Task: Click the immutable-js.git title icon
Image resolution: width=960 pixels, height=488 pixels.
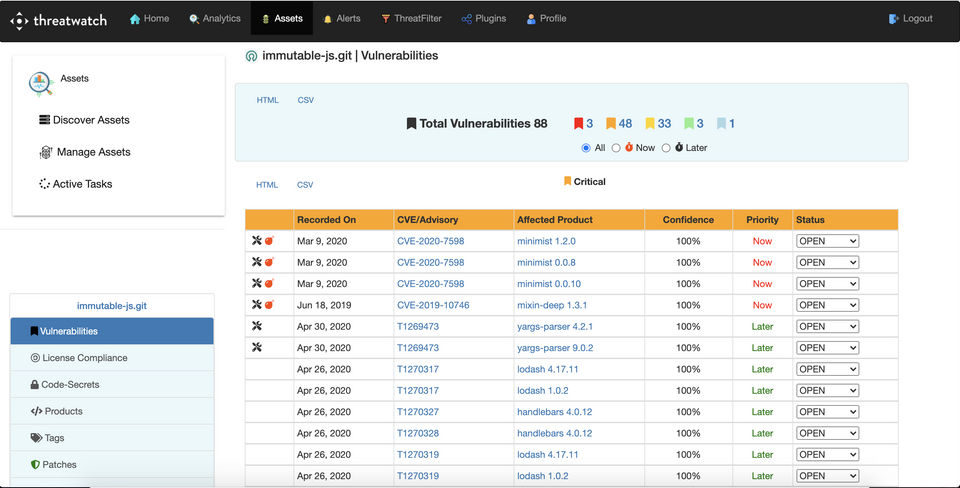Action: coord(251,56)
